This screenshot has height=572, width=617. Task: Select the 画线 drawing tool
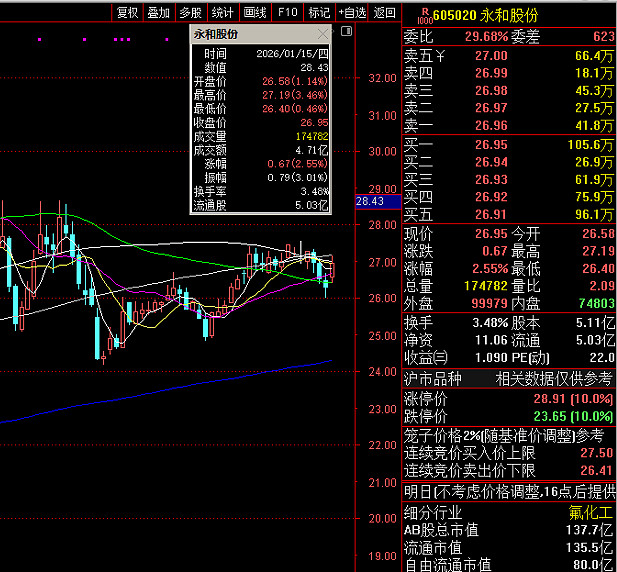(255, 13)
